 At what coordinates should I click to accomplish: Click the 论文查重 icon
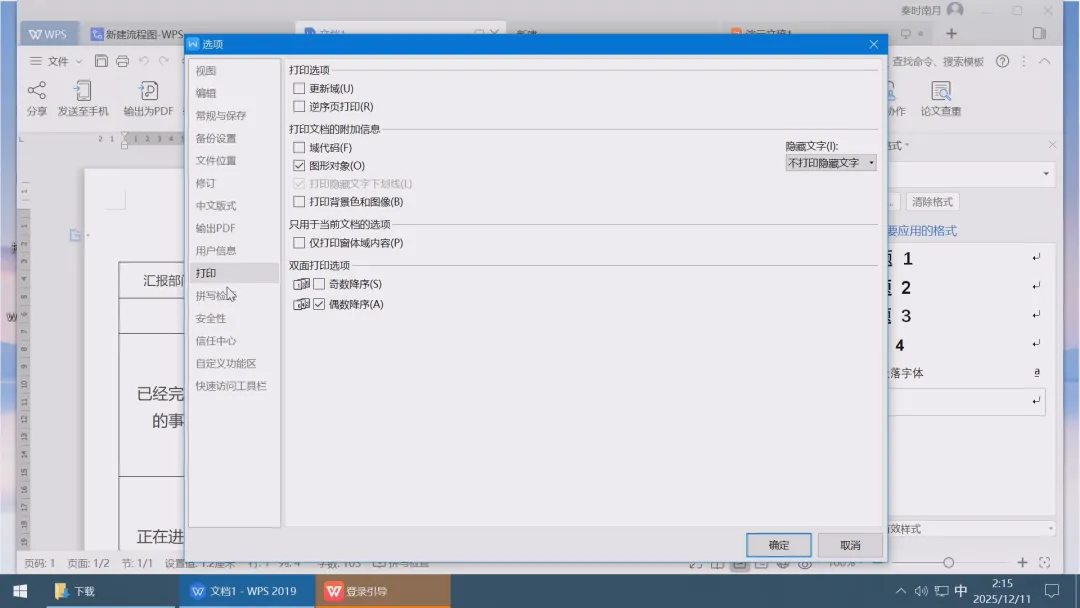941,91
